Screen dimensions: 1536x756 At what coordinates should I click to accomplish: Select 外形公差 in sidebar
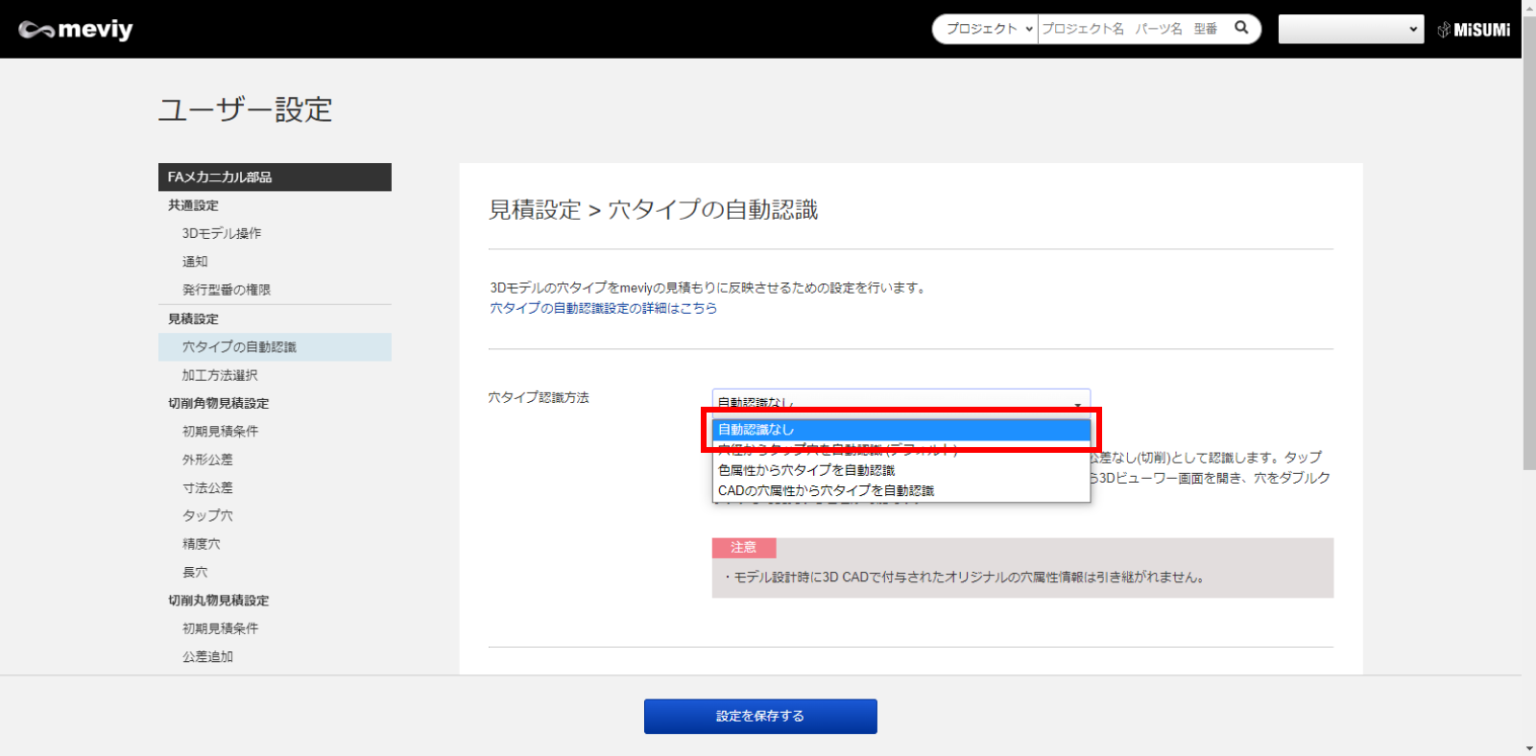point(207,459)
